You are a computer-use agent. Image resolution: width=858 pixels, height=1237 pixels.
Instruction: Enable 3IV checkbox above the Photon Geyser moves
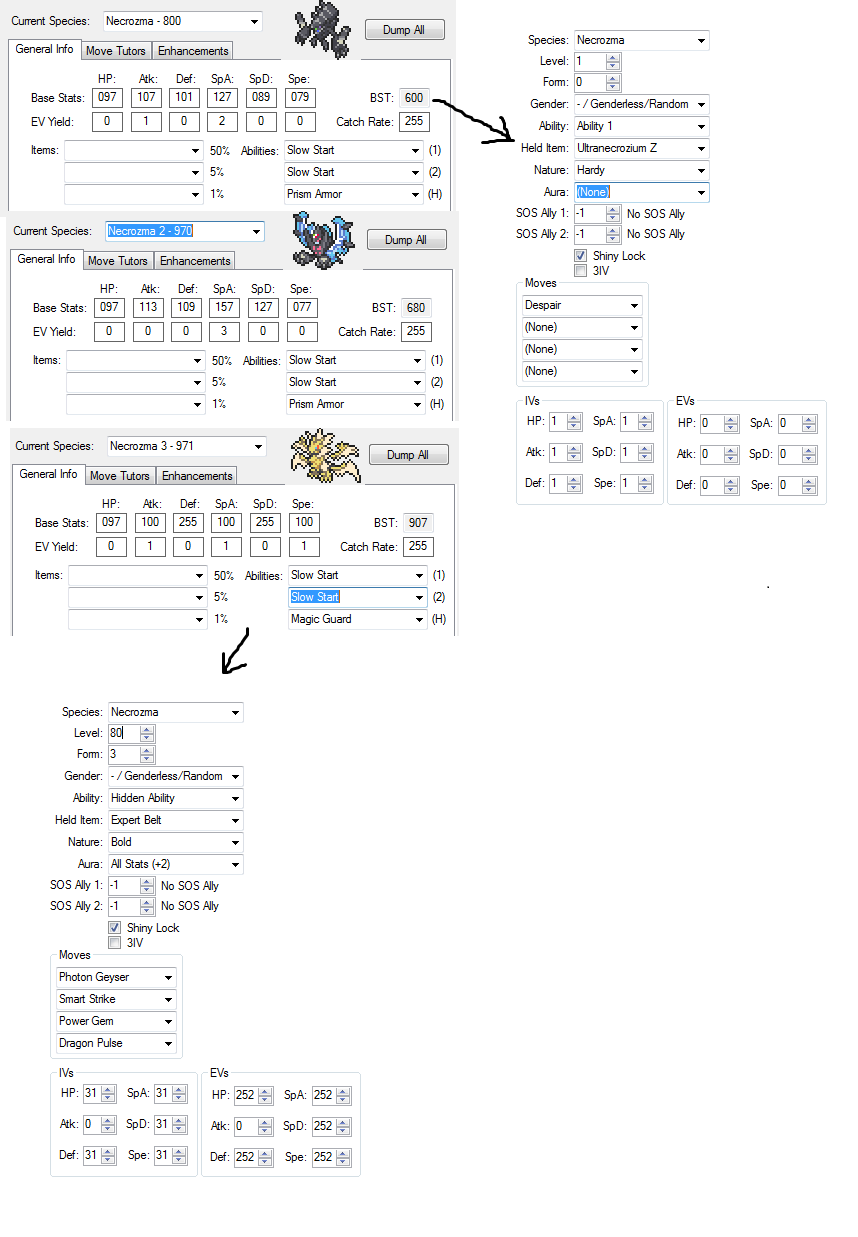115,942
